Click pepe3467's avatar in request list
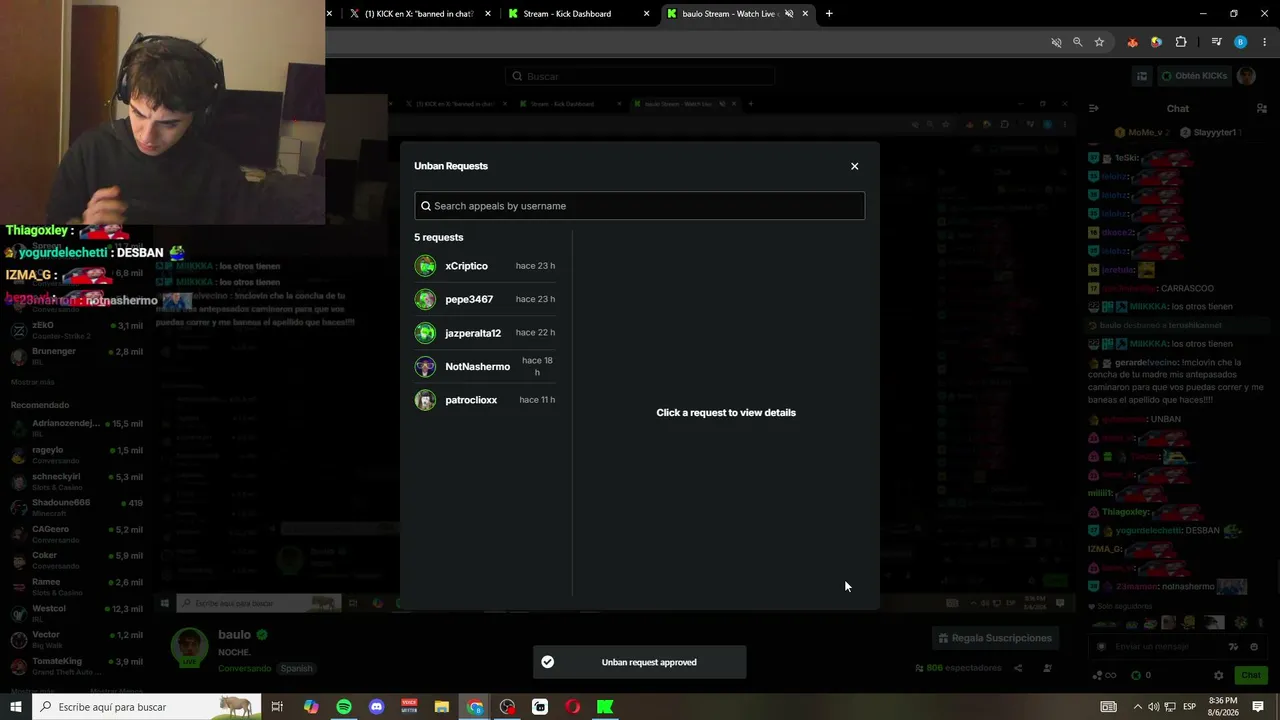 (426, 299)
